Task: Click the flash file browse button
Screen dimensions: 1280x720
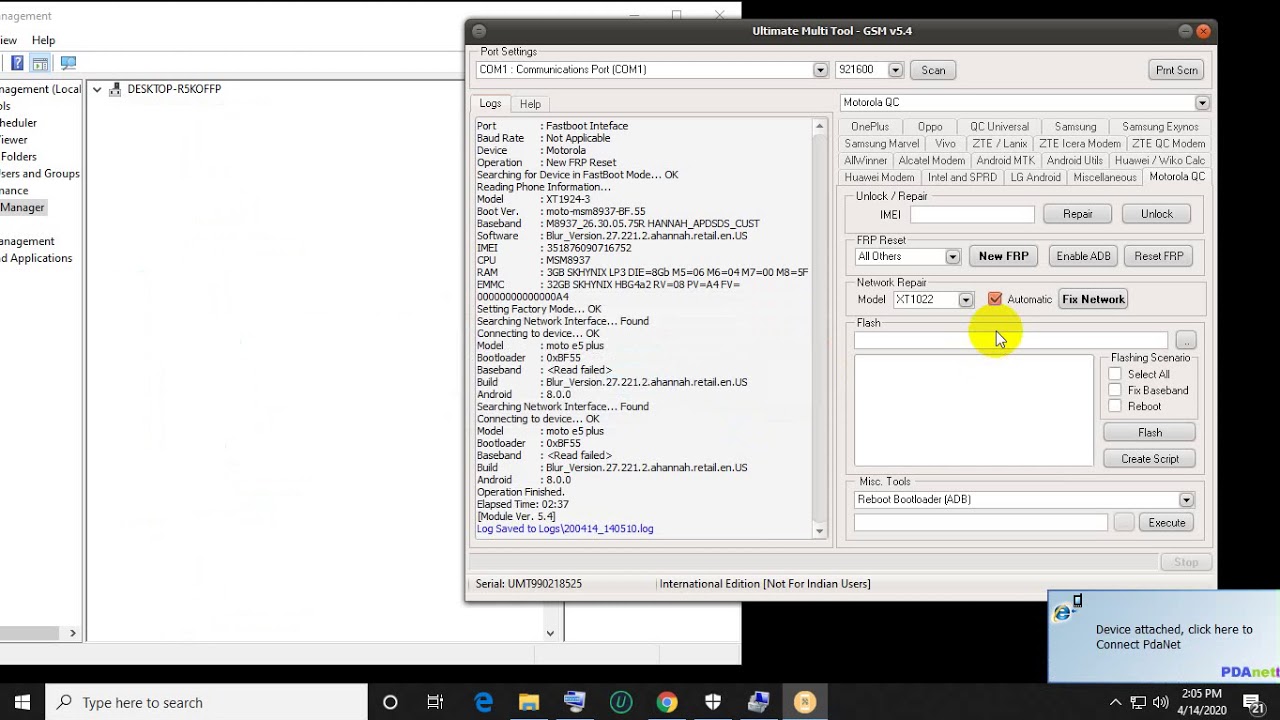Action: point(1186,341)
